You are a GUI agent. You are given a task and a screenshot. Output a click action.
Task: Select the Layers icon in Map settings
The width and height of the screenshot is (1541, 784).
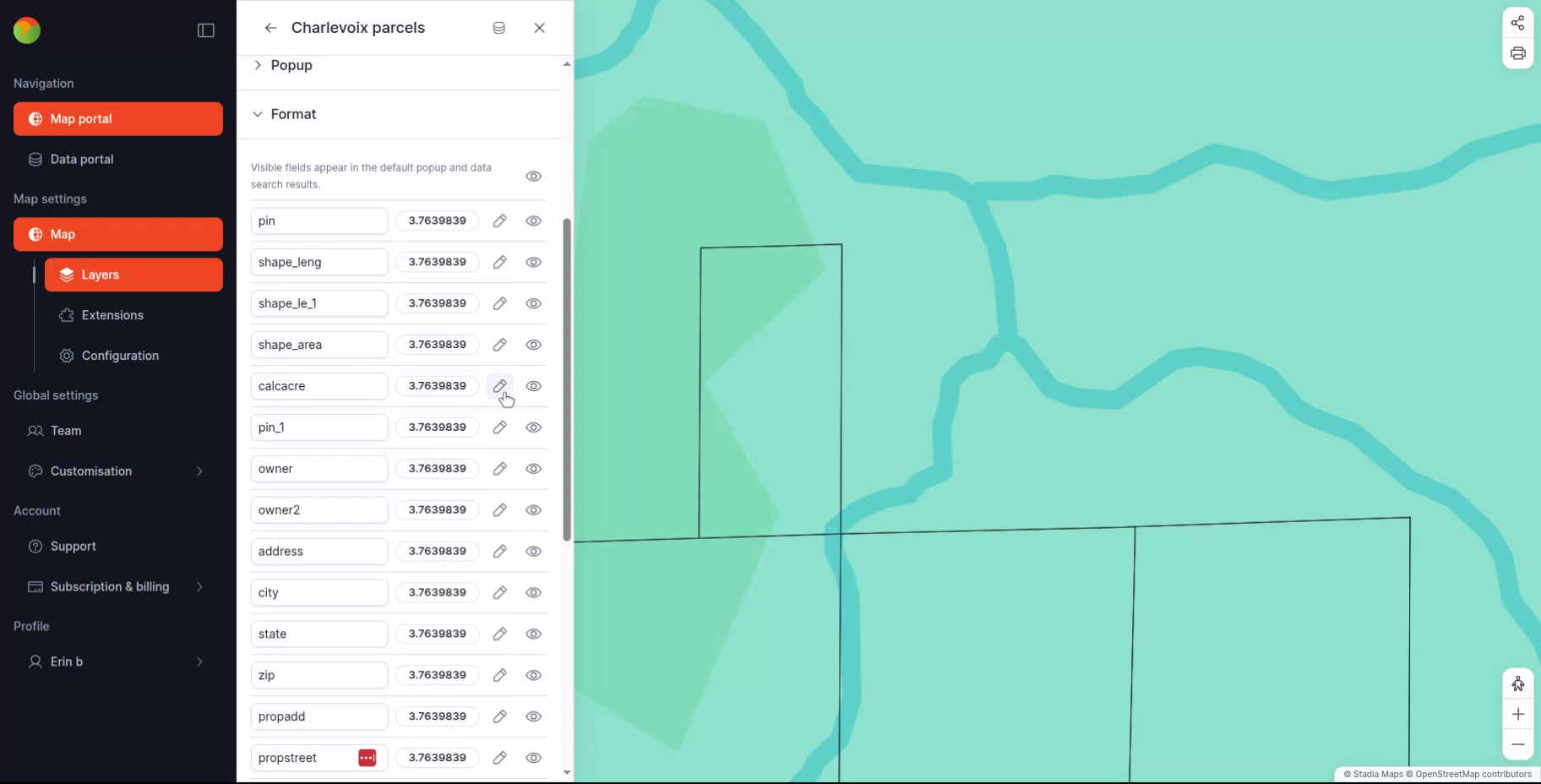pos(67,275)
